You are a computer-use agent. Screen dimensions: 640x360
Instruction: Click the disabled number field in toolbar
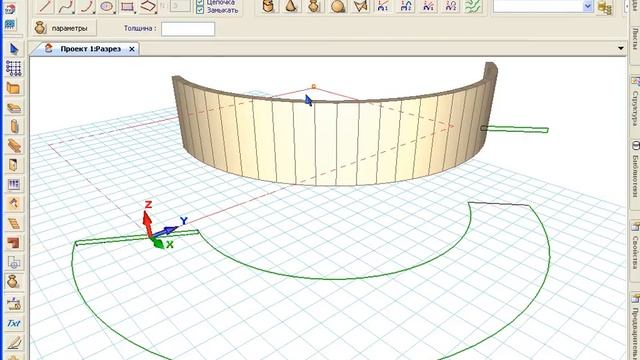pyautogui.click(x=180, y=6)
